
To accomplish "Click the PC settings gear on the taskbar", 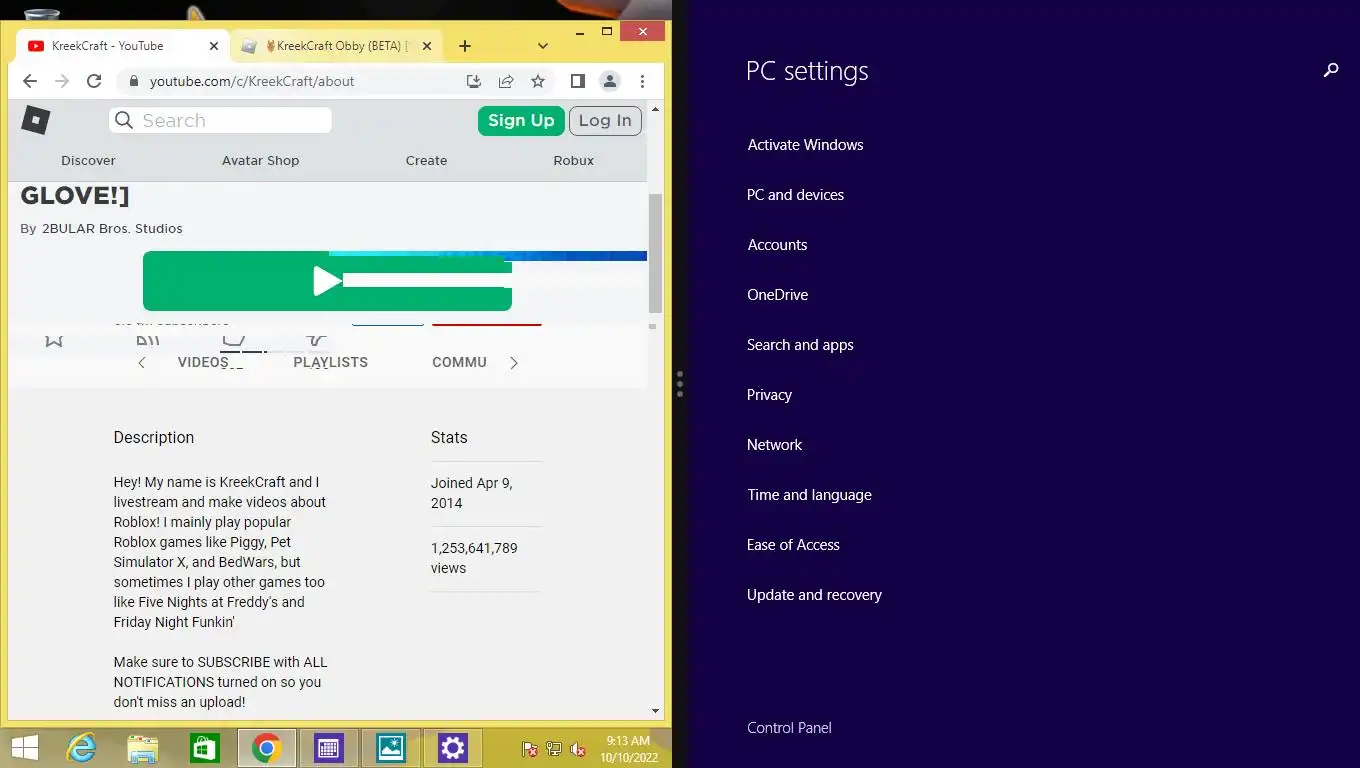I will coord(453,748).
